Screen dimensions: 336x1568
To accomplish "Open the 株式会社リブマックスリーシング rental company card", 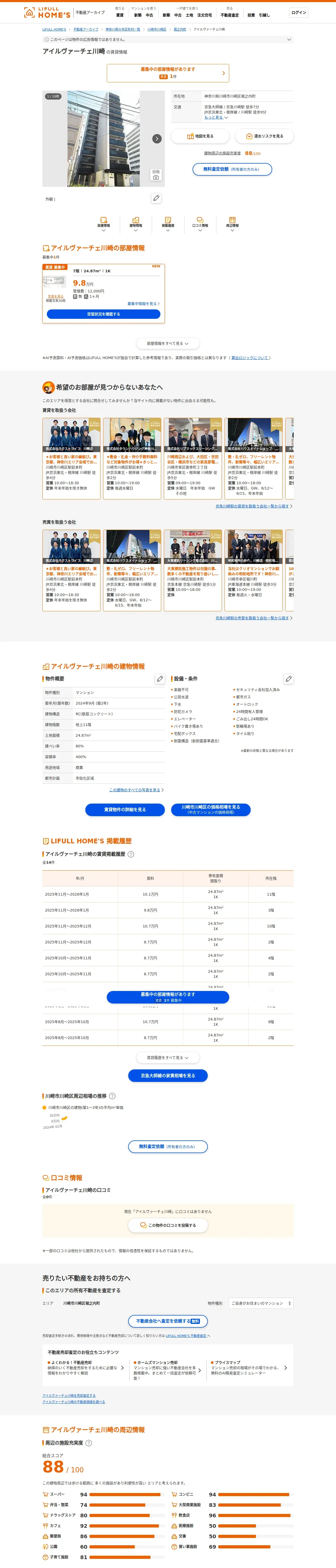I will [x=192, y=458].
